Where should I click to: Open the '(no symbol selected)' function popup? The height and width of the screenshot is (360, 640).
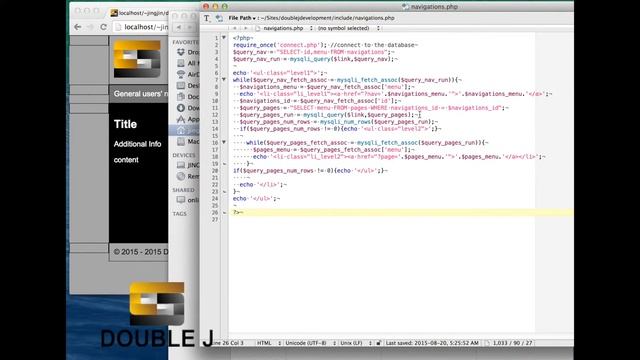(x=349, y=28)
